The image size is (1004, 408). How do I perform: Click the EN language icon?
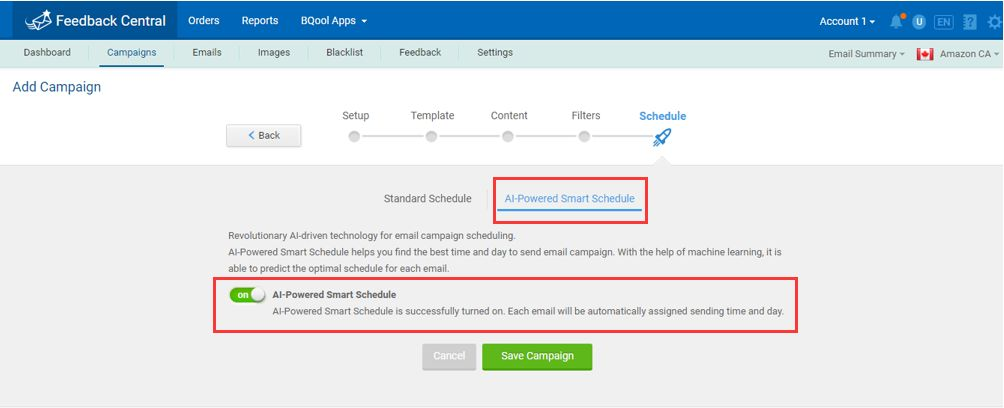[943, 22]
